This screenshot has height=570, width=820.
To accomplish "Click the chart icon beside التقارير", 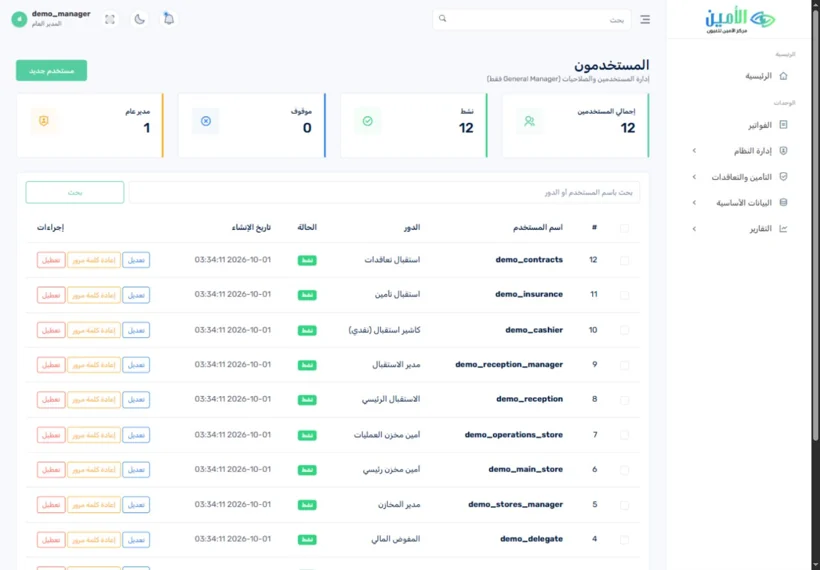I will coord(783,229).
